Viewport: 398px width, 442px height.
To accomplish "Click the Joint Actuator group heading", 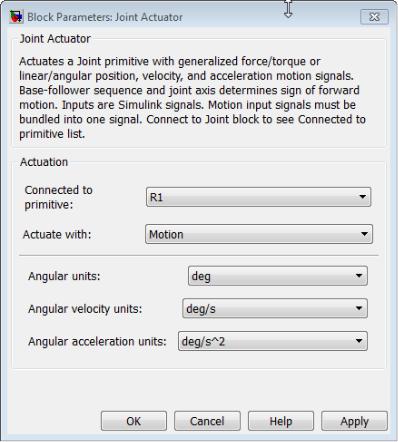I will click(55, 39).
